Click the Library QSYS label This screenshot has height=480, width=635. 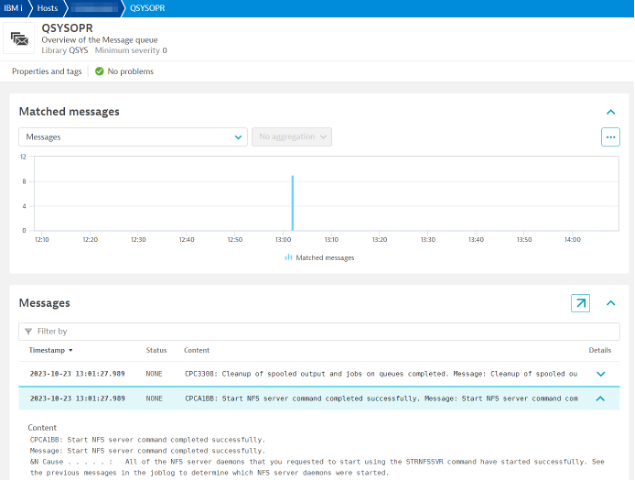[x=65, y=50]
